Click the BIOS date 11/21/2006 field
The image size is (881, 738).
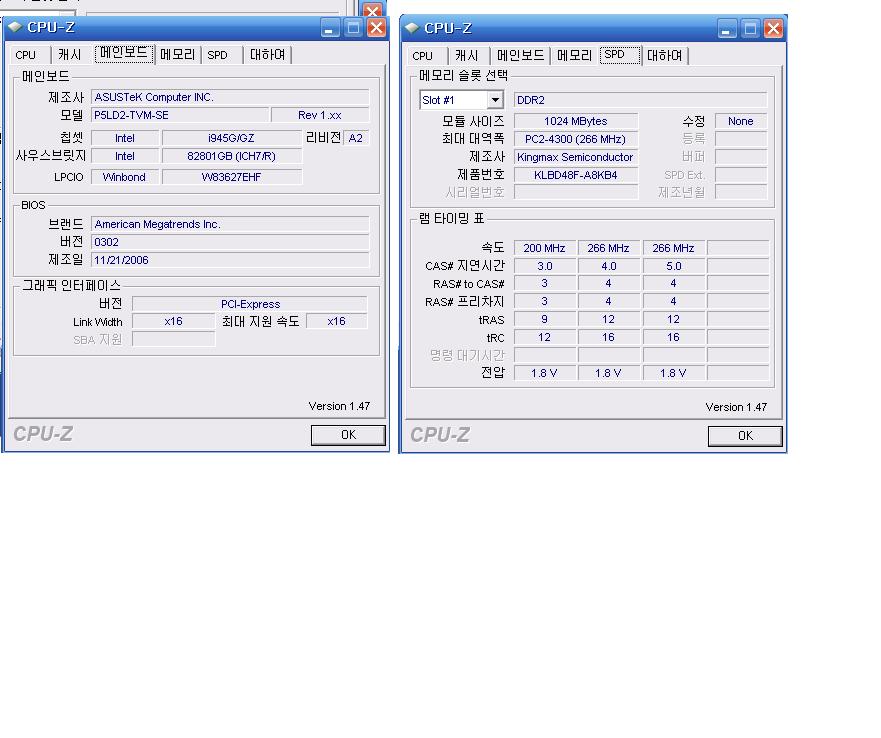point(230,260)
